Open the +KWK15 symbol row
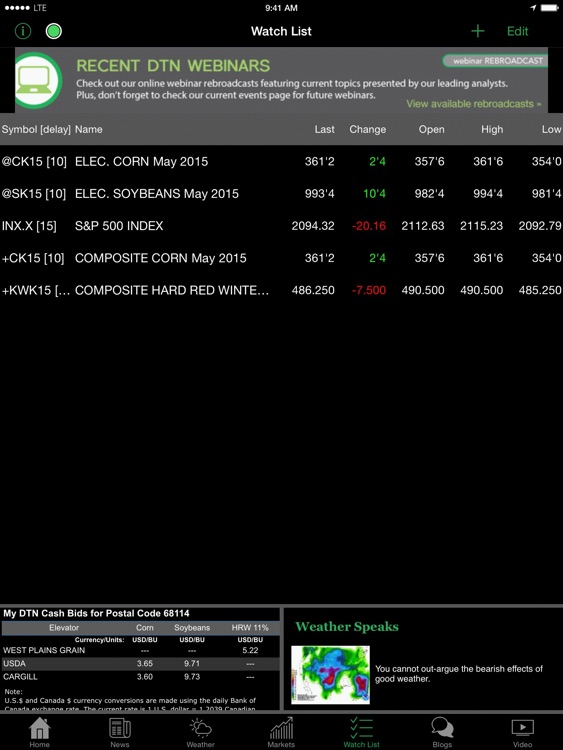 coord(281,290)
